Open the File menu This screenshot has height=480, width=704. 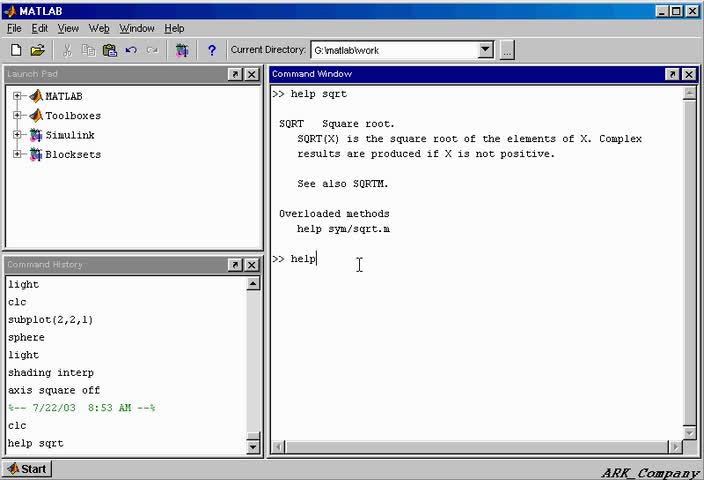[14, 28]
